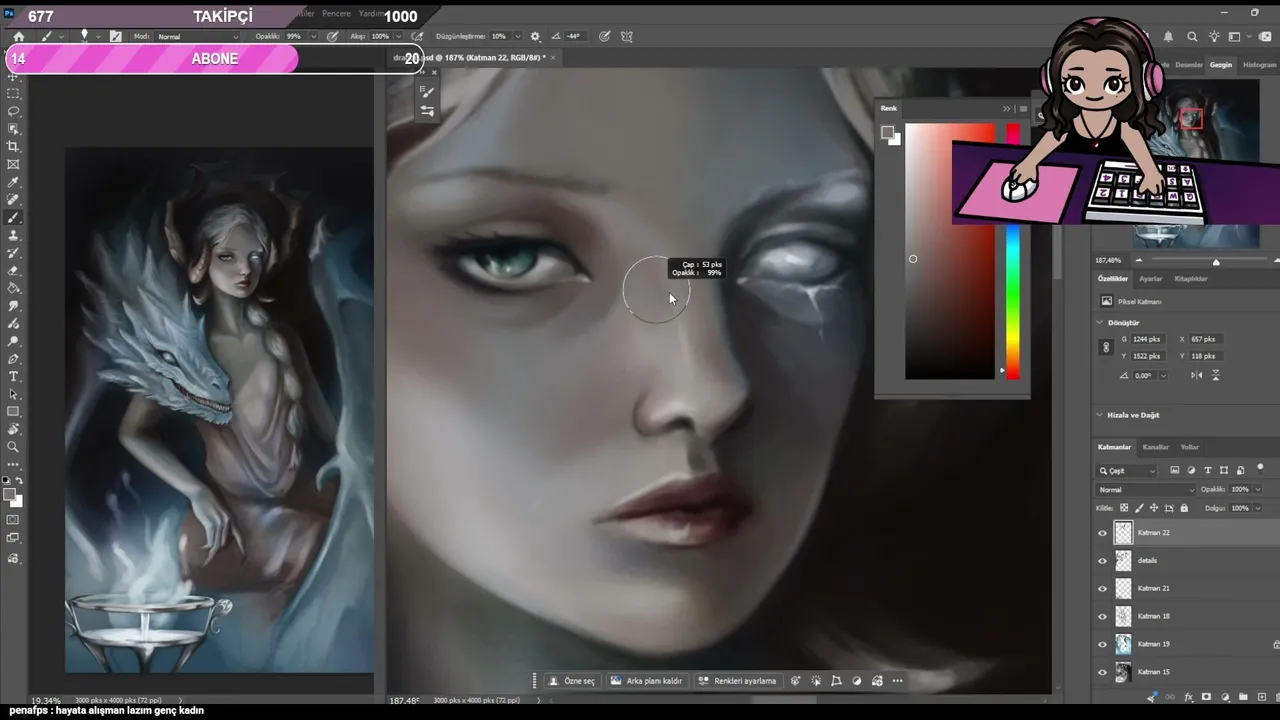The height and width of the screenshot is (720, 1280).
Task: Select the Lasso tool
Action: pos(13,111)
